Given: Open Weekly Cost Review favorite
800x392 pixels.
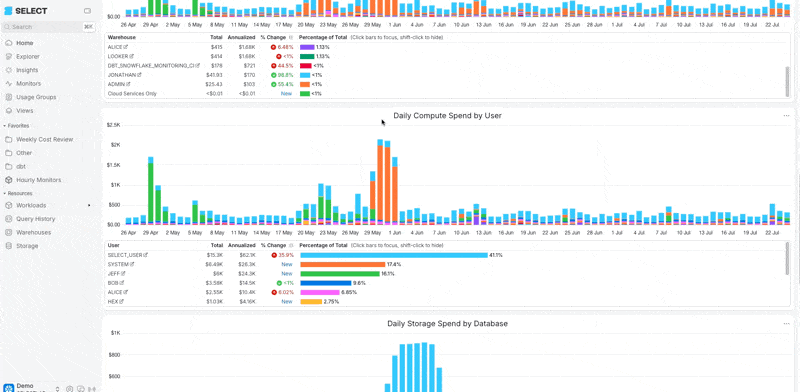Looking at the screenshot, I should click(x=44, y=139).
